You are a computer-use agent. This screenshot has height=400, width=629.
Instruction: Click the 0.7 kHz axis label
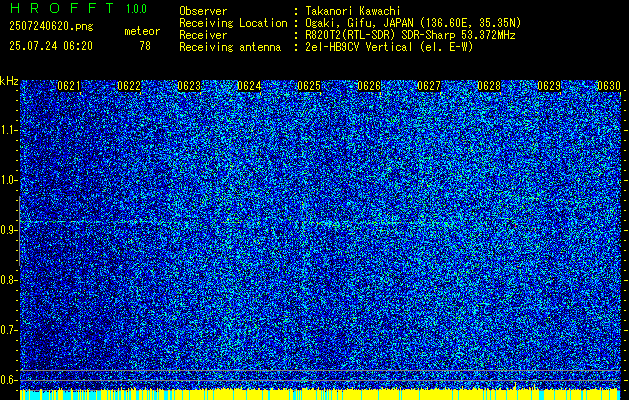click(7, 330)
